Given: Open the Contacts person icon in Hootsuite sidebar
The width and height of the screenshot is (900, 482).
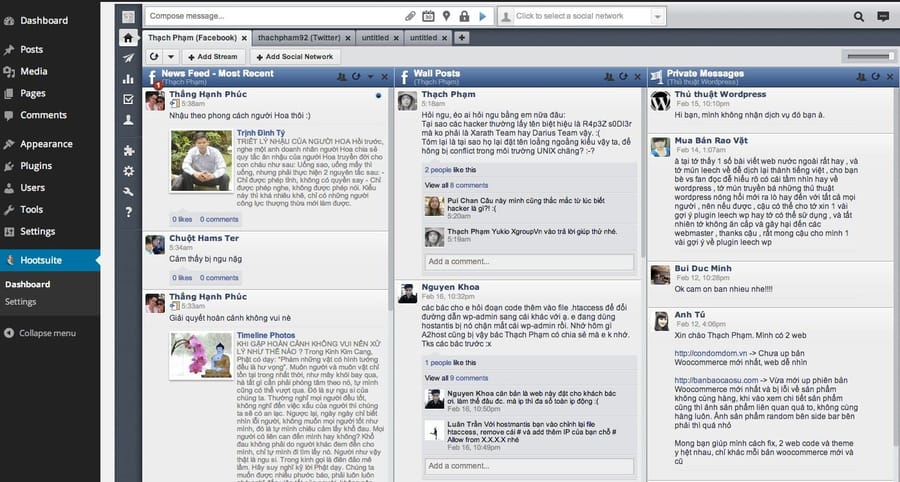Looking at the screenshot, I should tap(128, 120).
